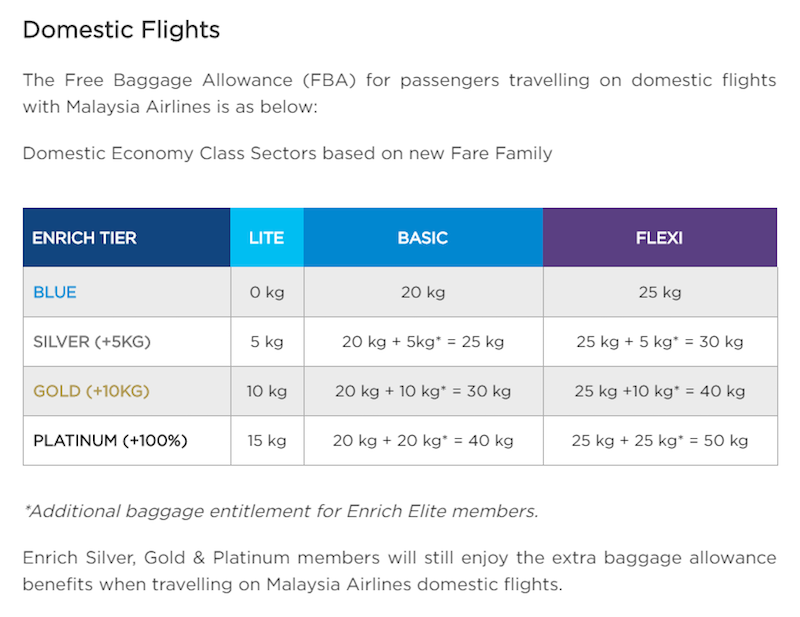The width and height of the screenshot is (800, 617).
Task: Click the ENRICH TIER column header
Action: (84, 238)
